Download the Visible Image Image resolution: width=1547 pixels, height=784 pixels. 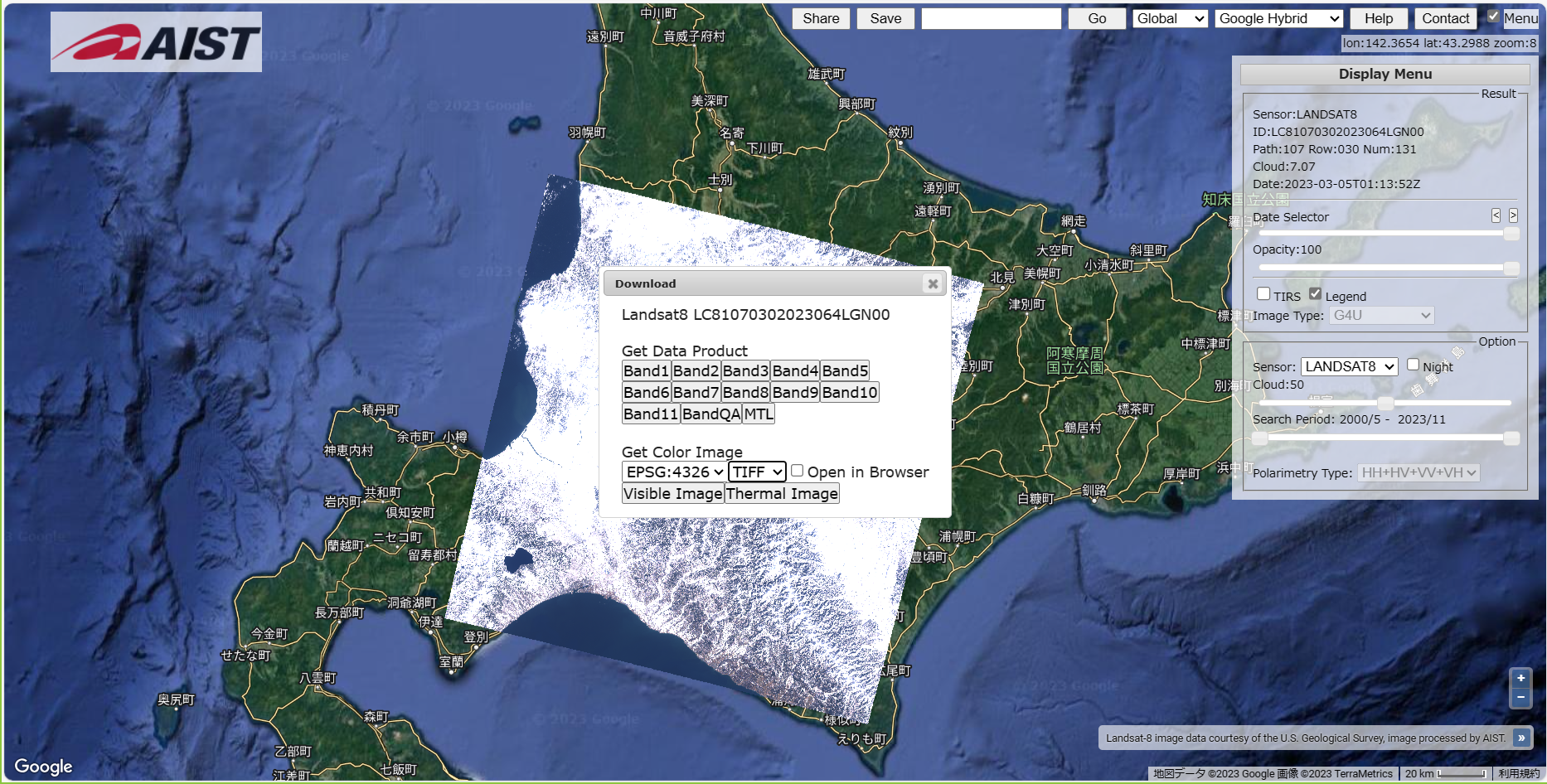click(673, 493)
